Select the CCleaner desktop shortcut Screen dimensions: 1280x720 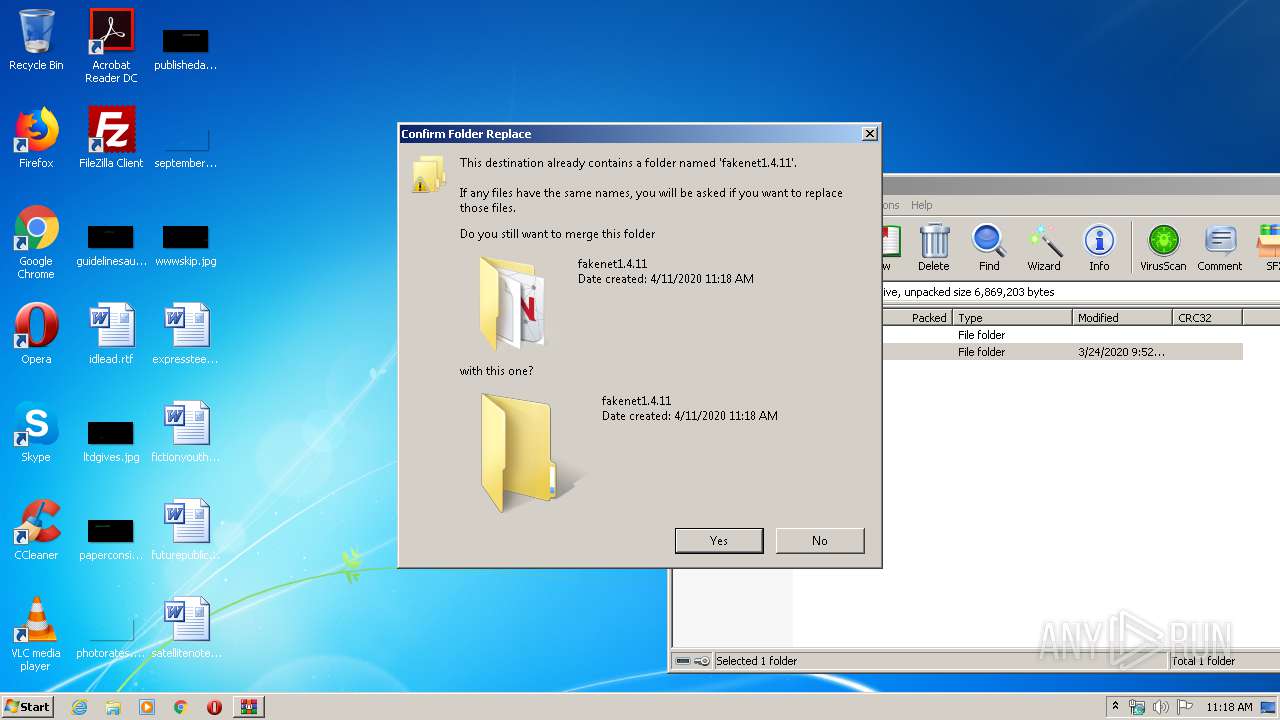tap(36, 530)
